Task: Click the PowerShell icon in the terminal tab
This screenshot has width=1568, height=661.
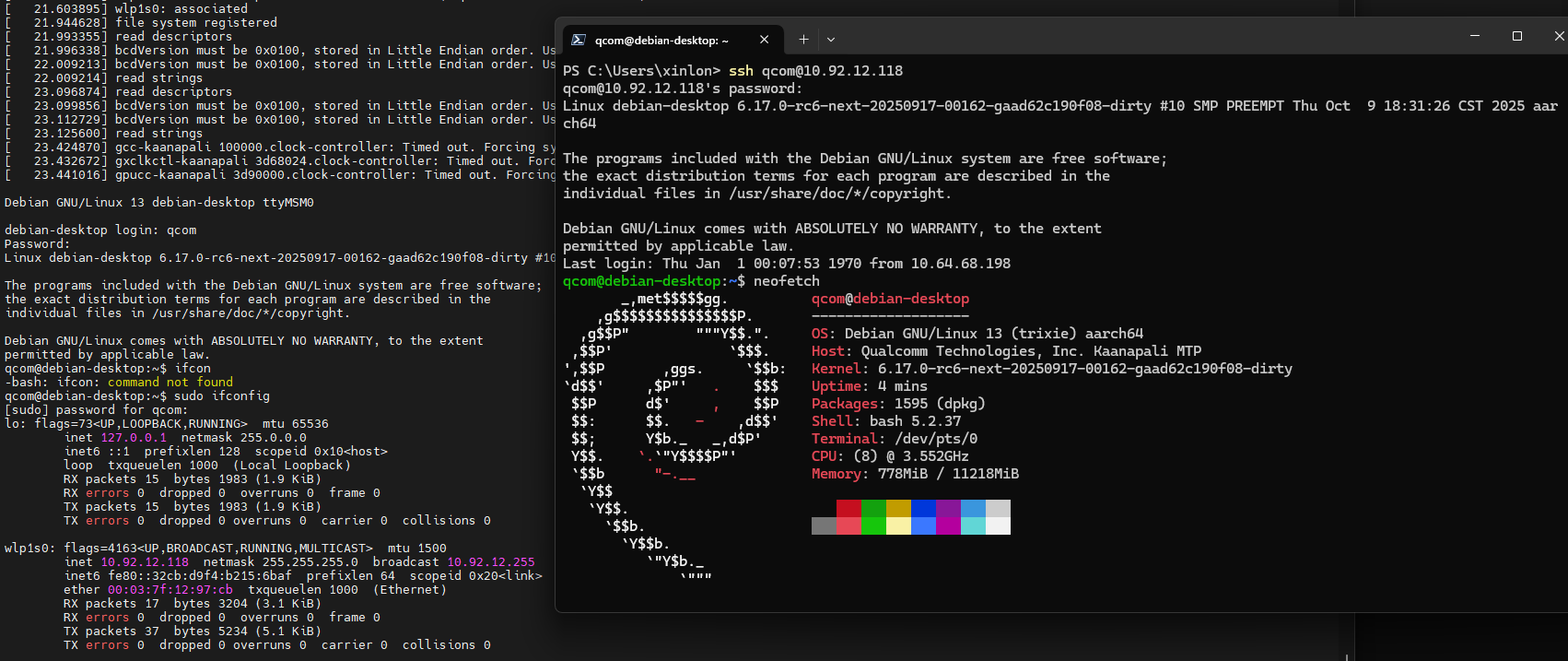Action: pyautogui.click(x=579, y=40)
